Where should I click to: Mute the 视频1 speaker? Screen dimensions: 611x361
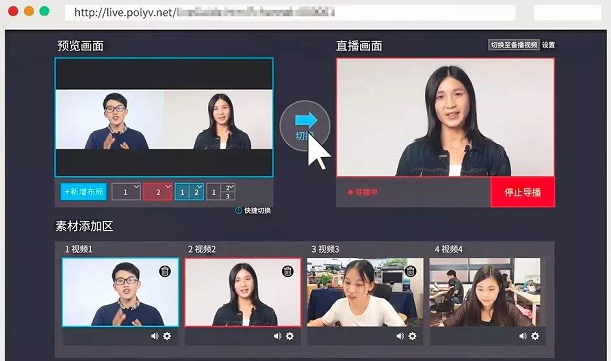pos(155,336)
